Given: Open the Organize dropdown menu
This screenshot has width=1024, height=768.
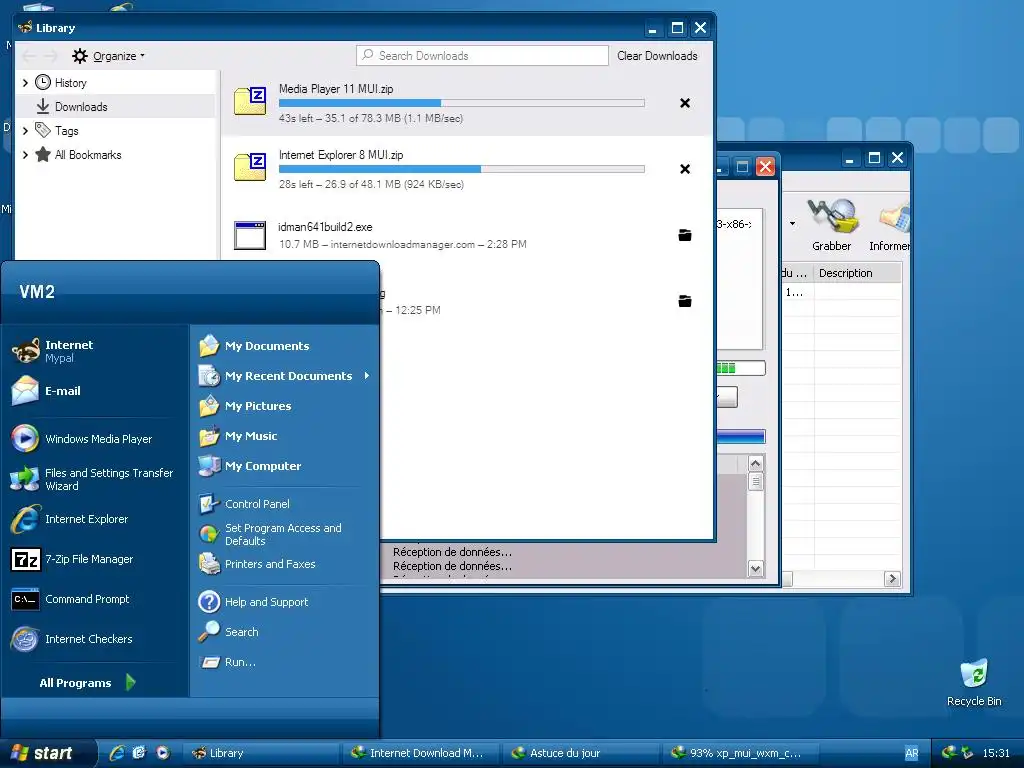Looking at the screenshot, I should click(x=108, y=56).
